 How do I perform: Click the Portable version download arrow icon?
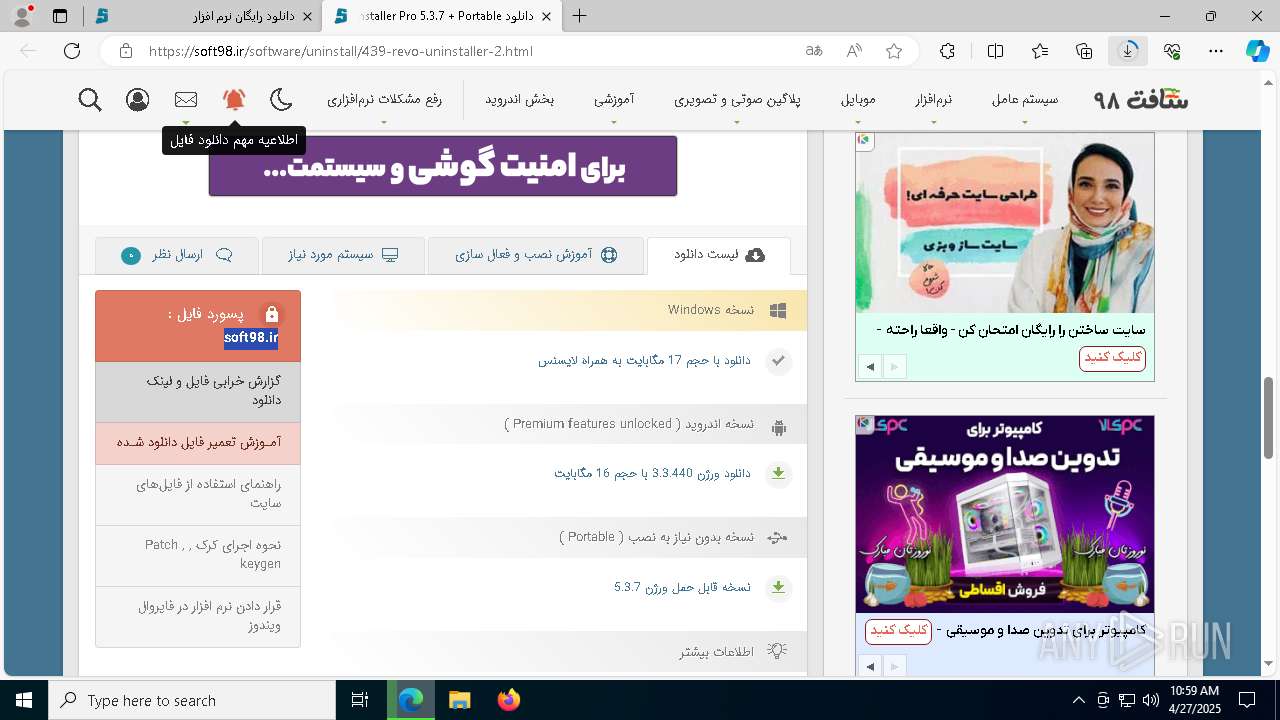(778, 588)
